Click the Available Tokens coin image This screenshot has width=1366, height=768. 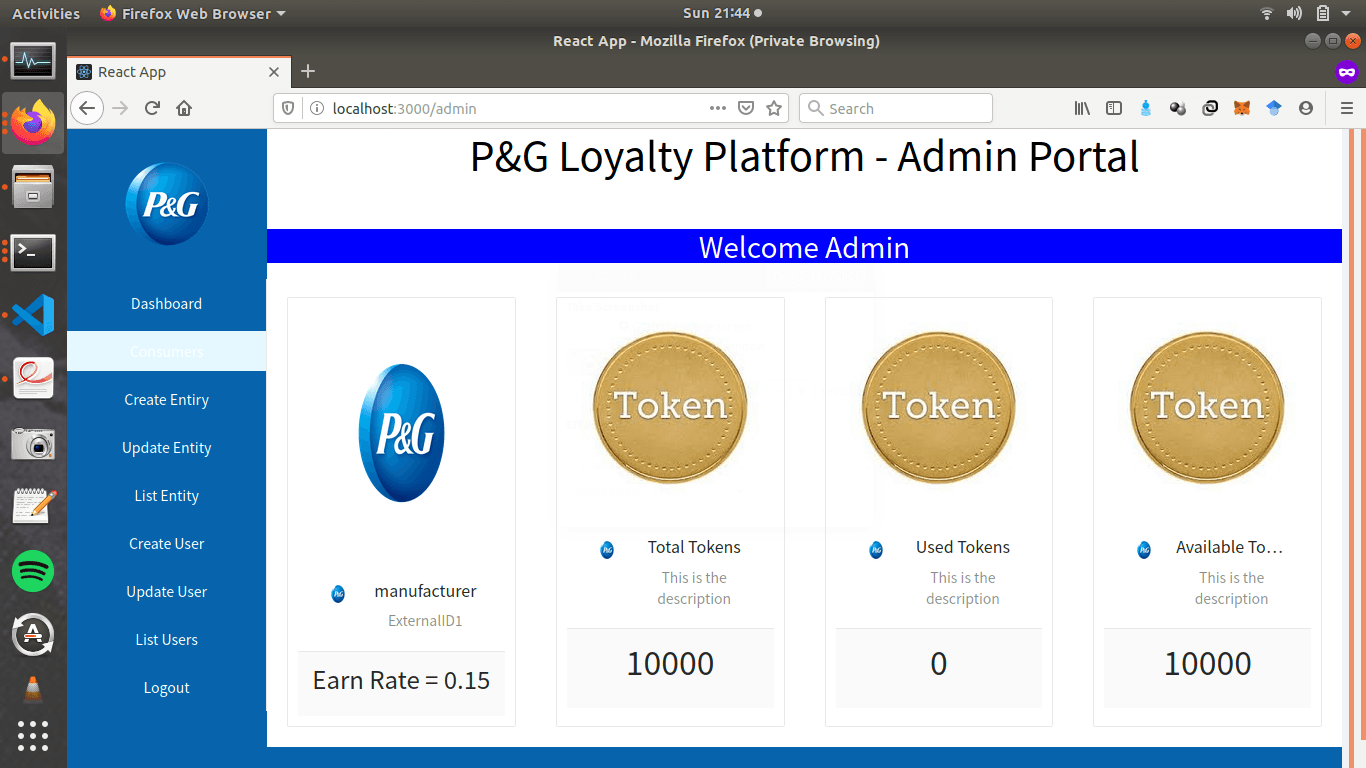pos(1207,406)
